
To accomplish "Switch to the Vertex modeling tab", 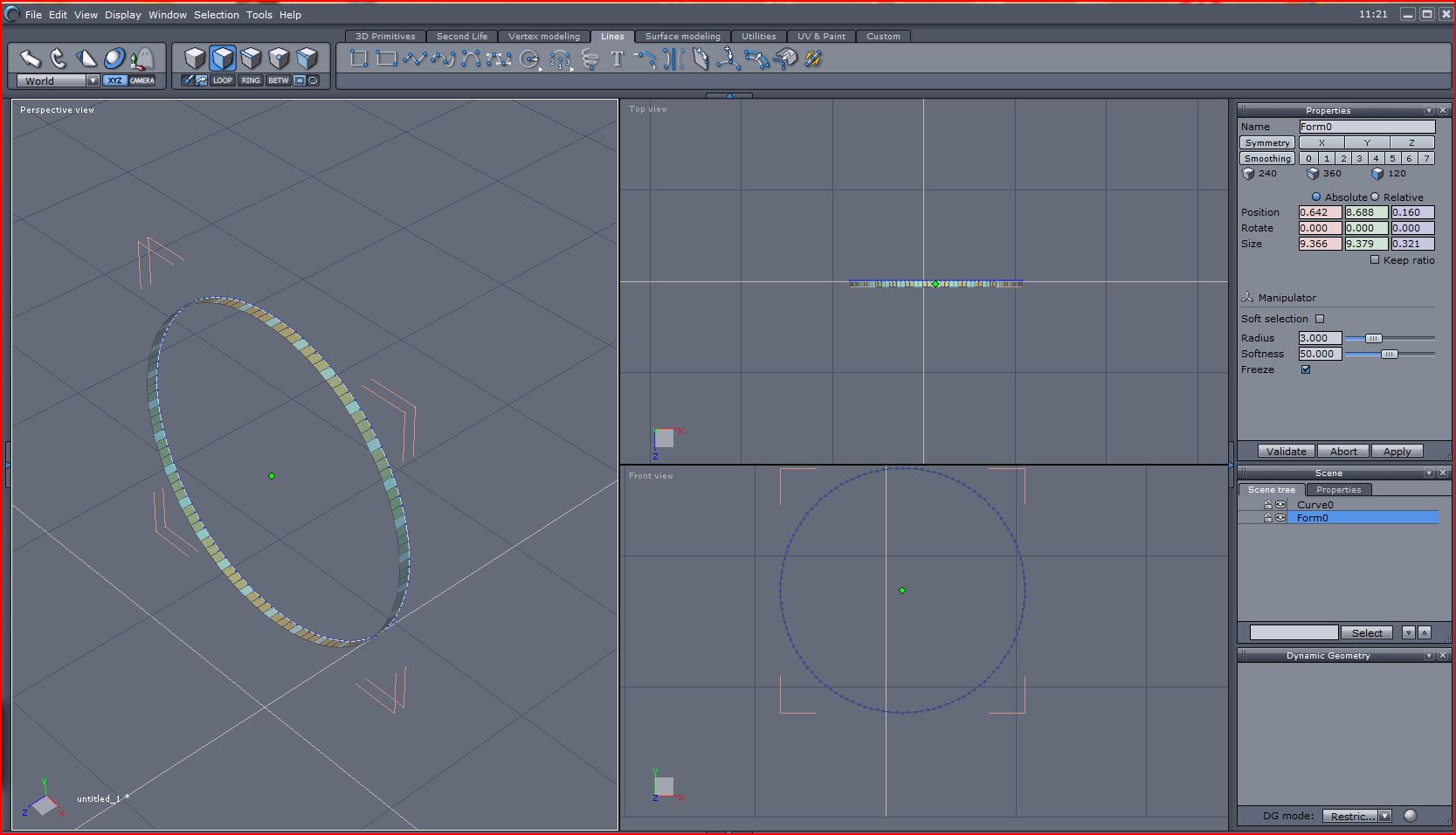I will click(544, 36).
